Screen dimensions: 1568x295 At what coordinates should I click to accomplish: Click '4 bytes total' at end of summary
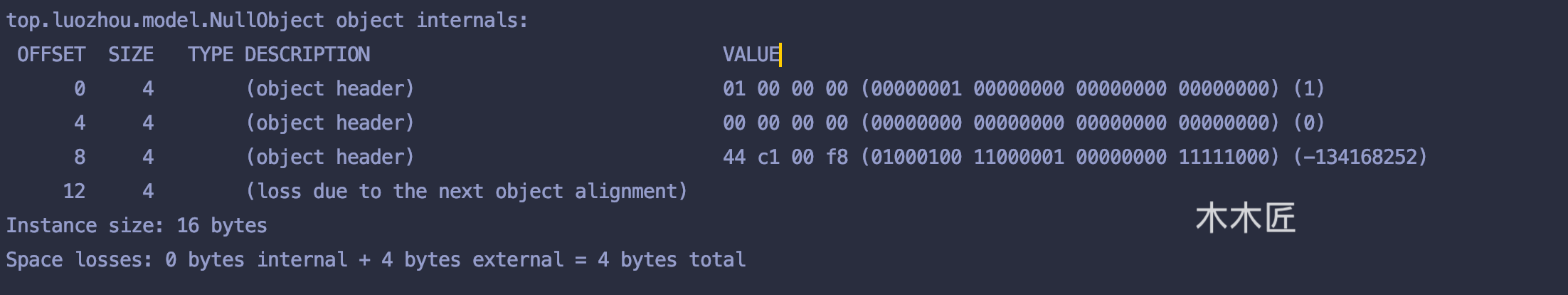[x=672, y=260]
